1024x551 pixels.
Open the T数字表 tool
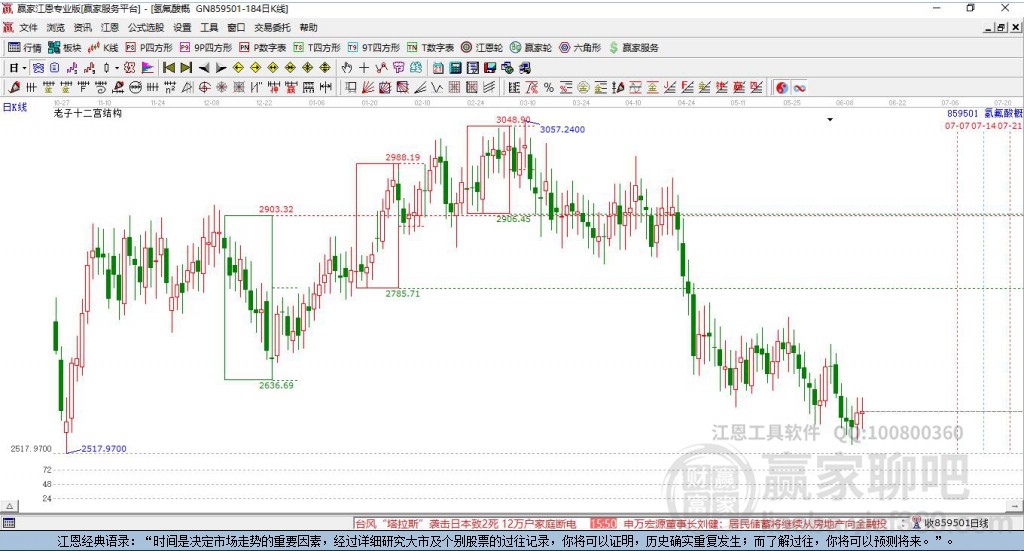(x=430, y=48)
